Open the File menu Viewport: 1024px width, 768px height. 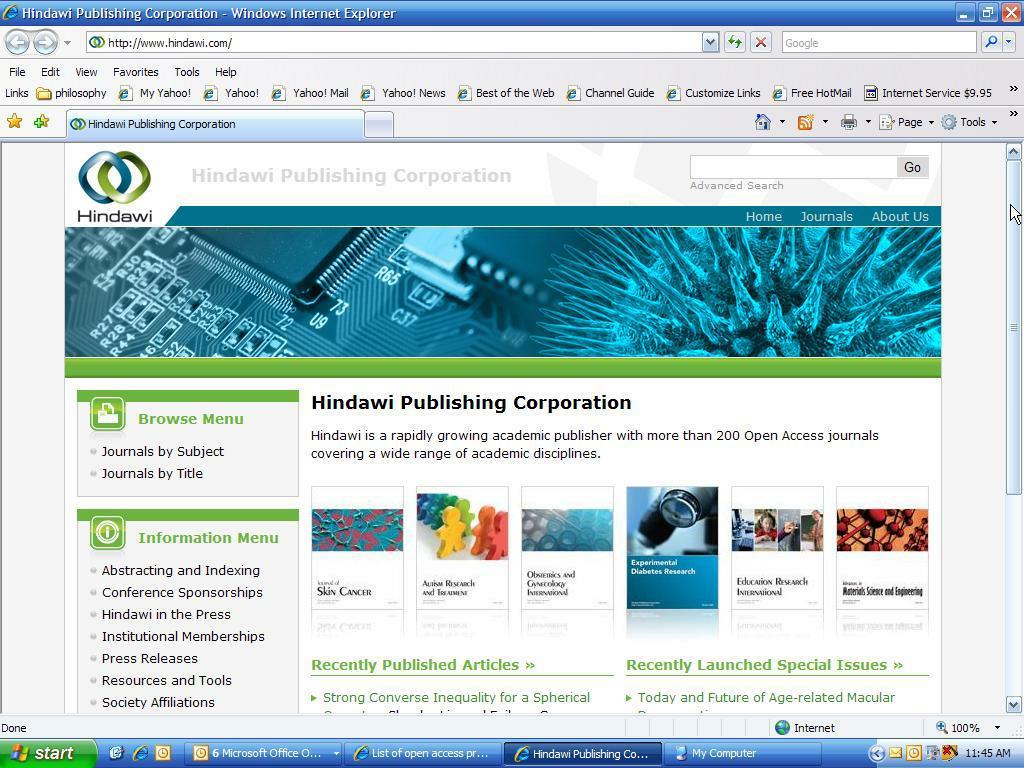[17, 72]
